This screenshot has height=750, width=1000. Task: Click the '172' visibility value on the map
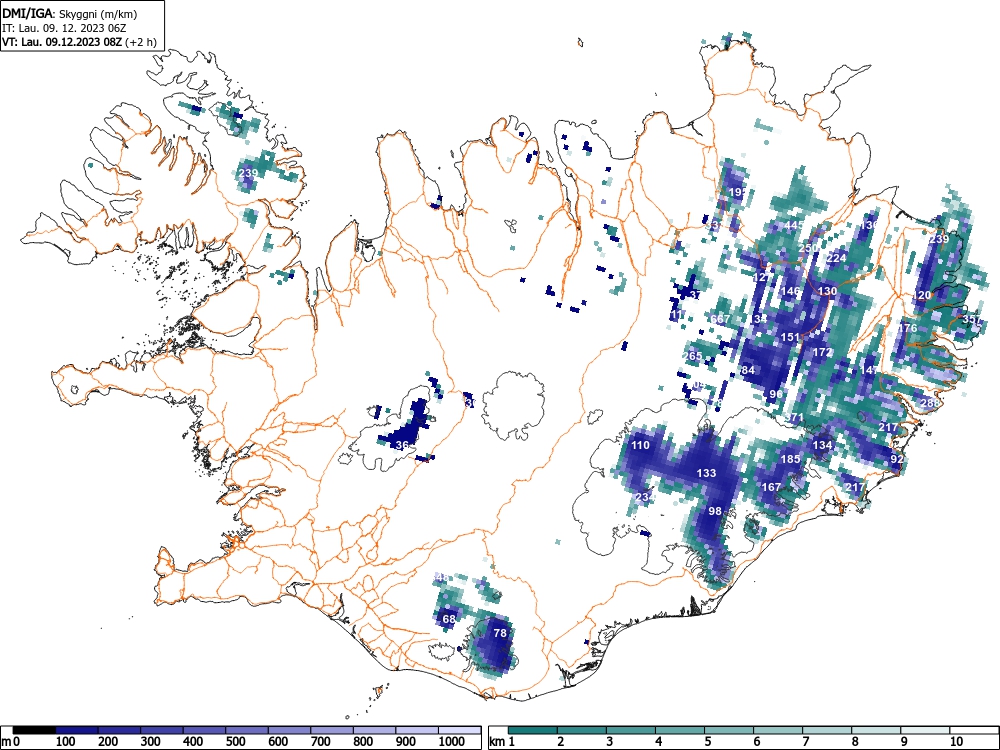click(x=822, y=352)
